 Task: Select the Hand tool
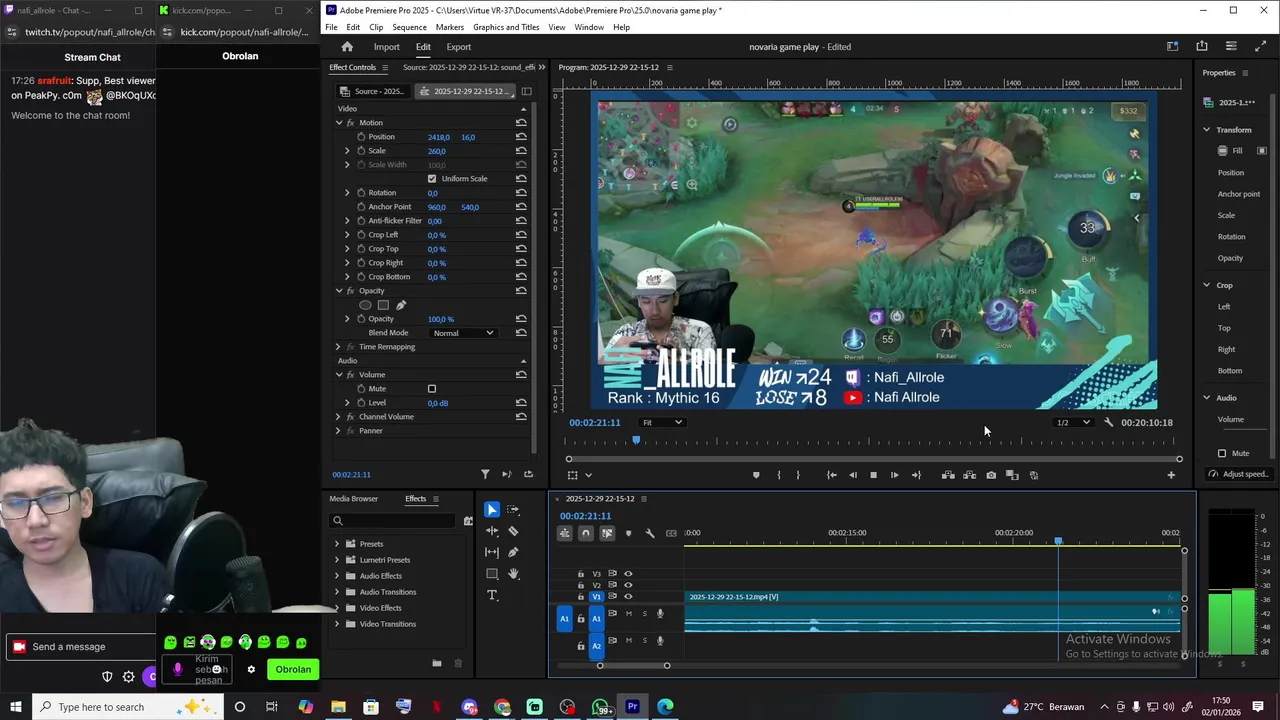point(513,574)
